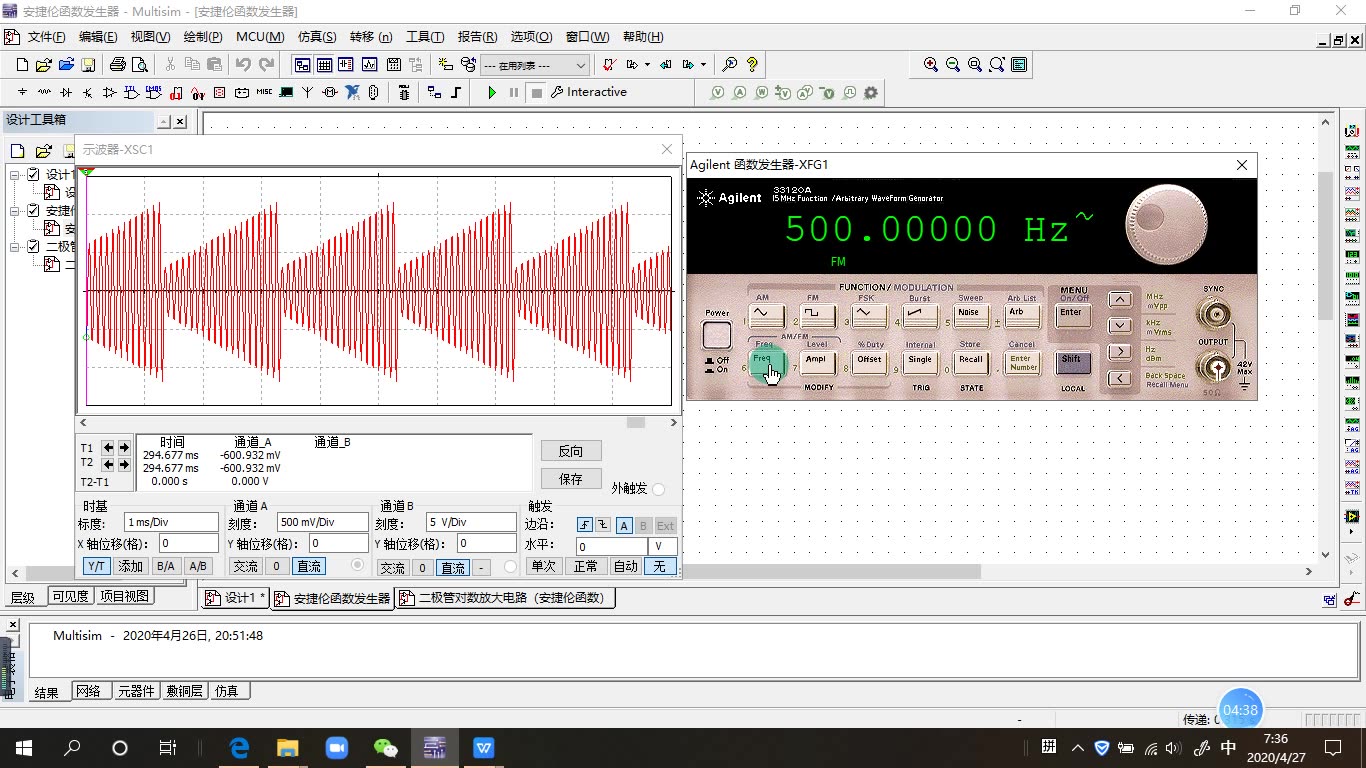Click the 1 ms/Div timebase input field
The image size is (1366, 768).
coord(170,521)
